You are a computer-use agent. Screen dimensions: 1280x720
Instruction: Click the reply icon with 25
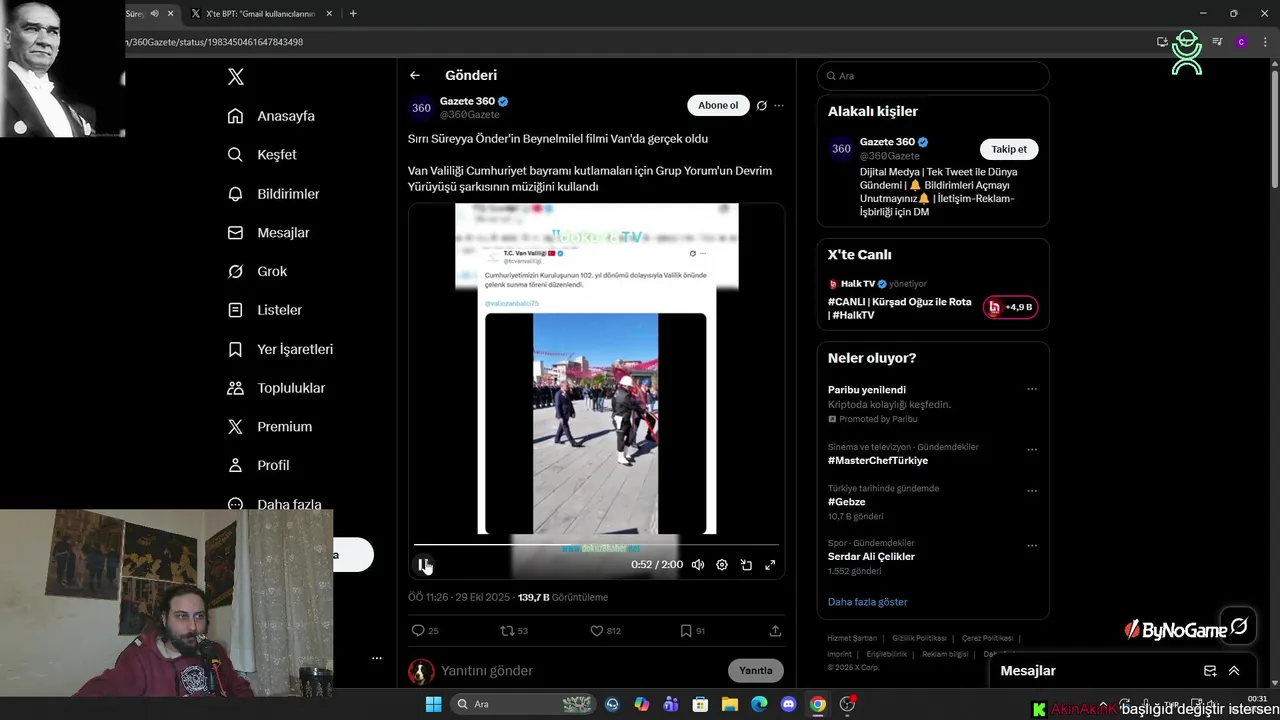425,631
